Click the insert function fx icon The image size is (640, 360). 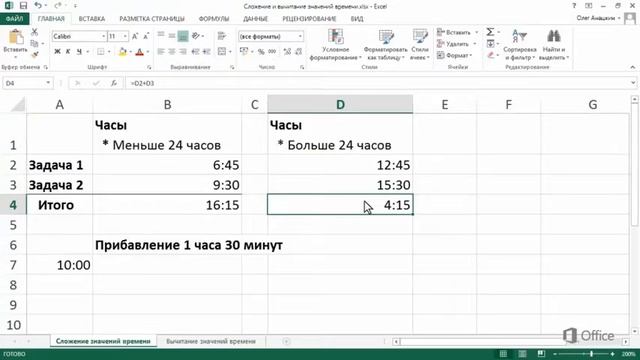point(114,83)
